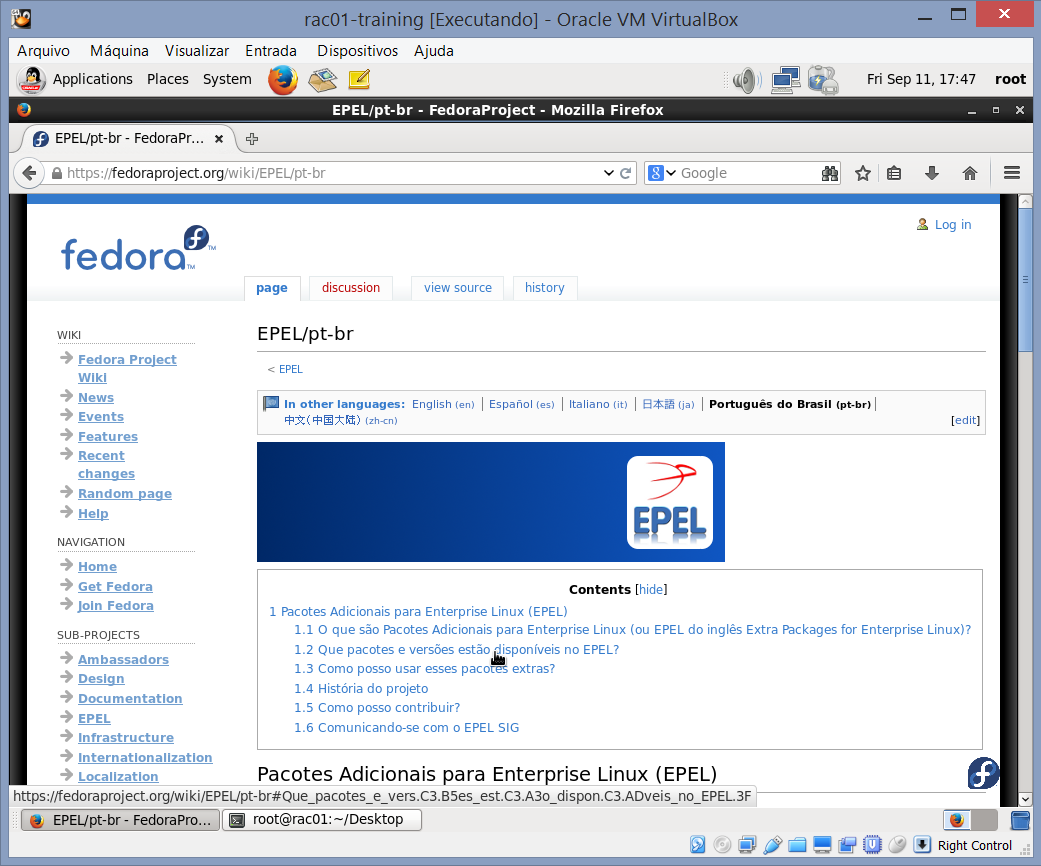Image resolution: width=1041 pixels, height=866 pixels.
Task: Click the URL address bar
Action: 332,173
